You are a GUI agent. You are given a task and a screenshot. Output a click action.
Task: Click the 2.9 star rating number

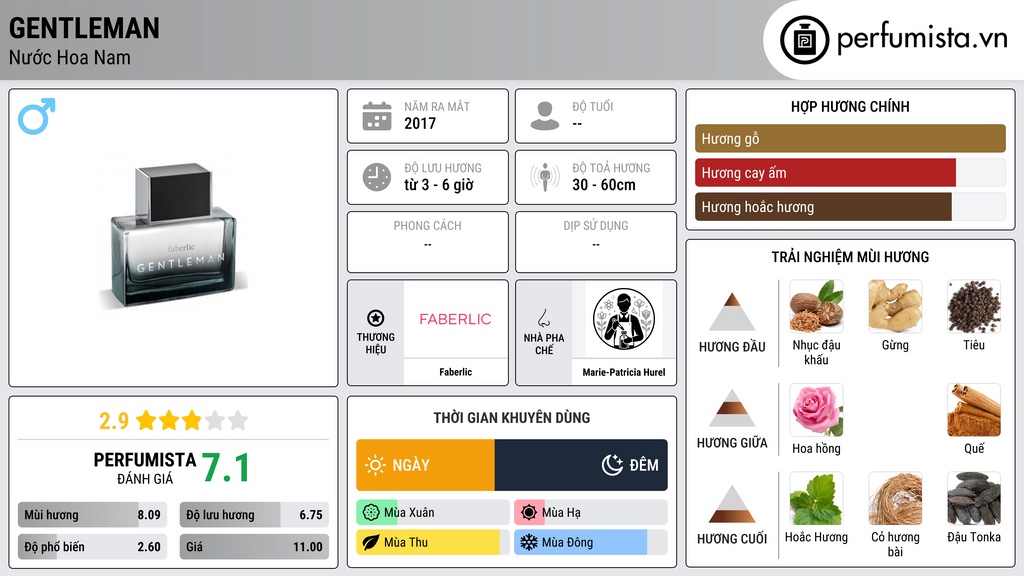click(x=114, y=421)
